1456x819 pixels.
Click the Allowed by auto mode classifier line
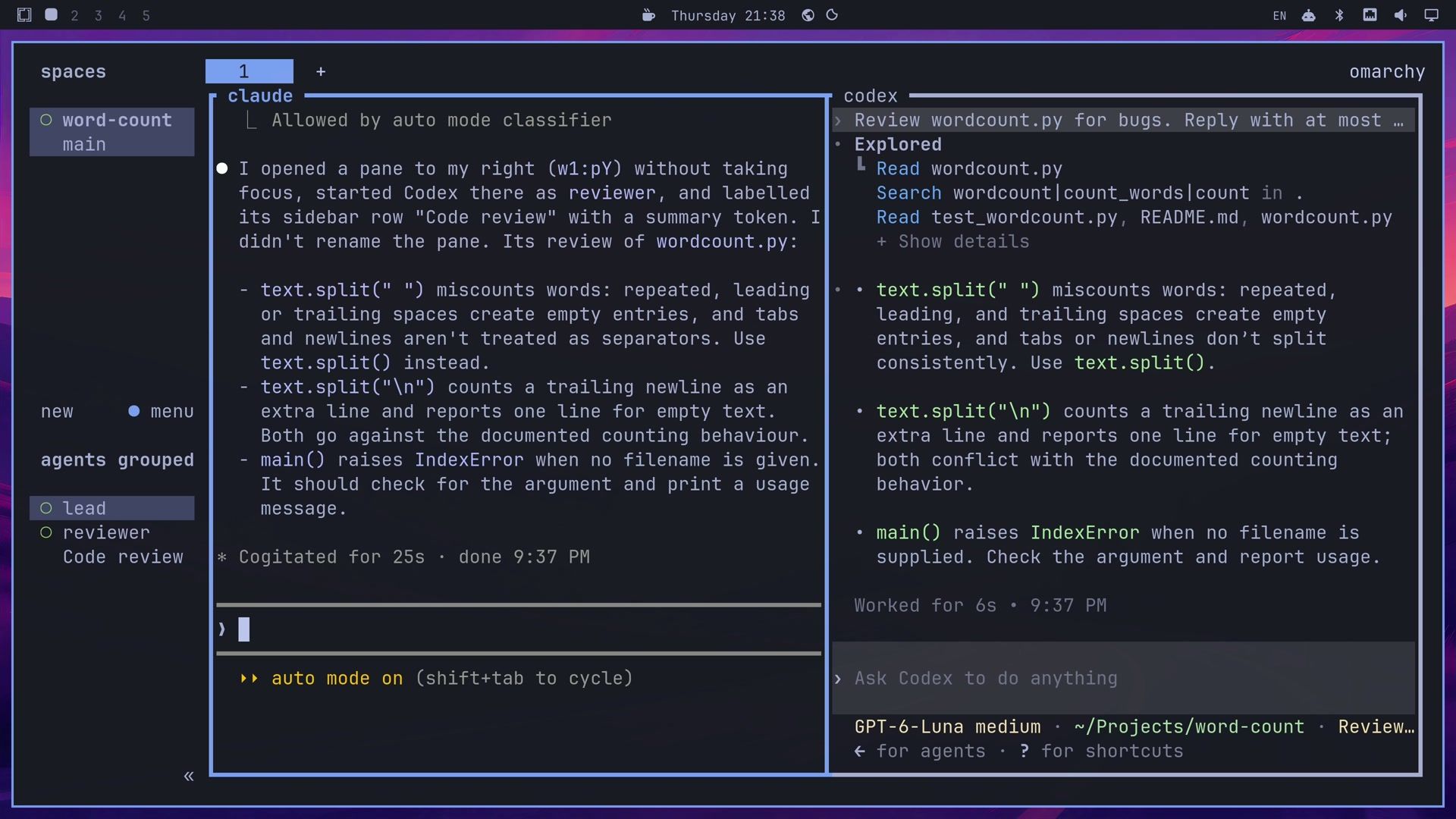(x=441, y=120)
